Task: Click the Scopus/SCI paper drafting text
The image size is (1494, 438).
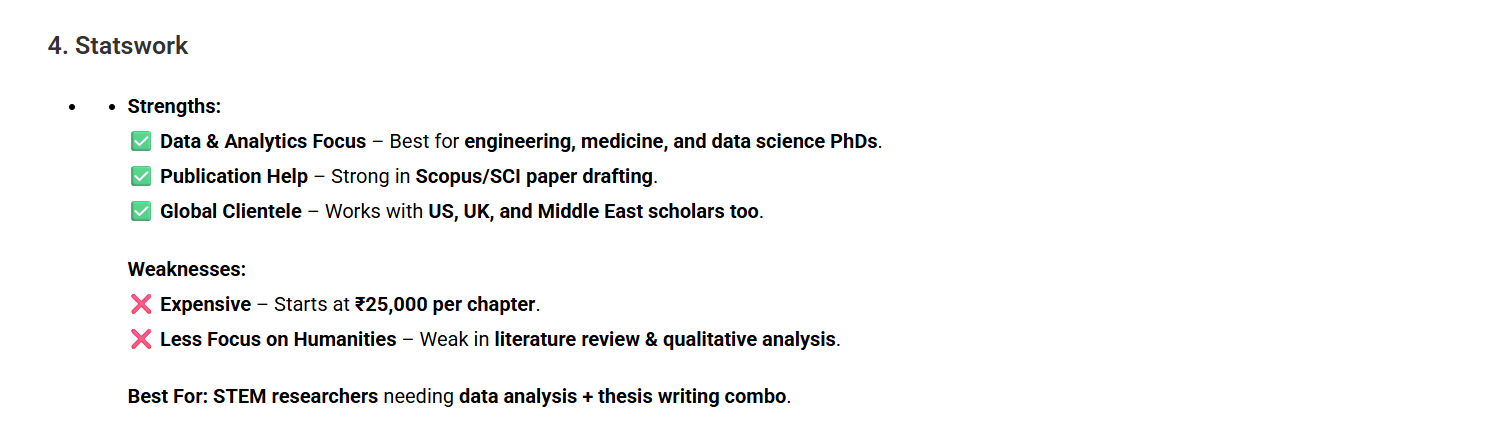Action: [534, 176]
